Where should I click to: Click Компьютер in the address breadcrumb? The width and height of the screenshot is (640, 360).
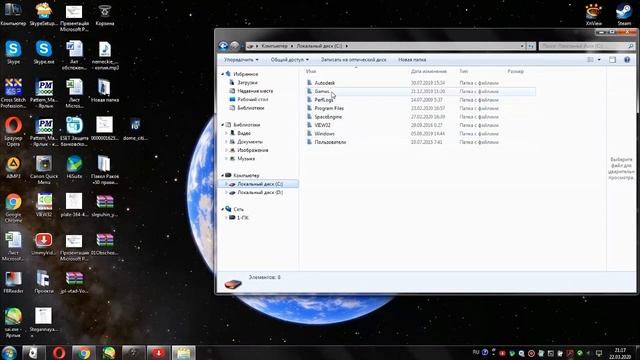(274, 46)
